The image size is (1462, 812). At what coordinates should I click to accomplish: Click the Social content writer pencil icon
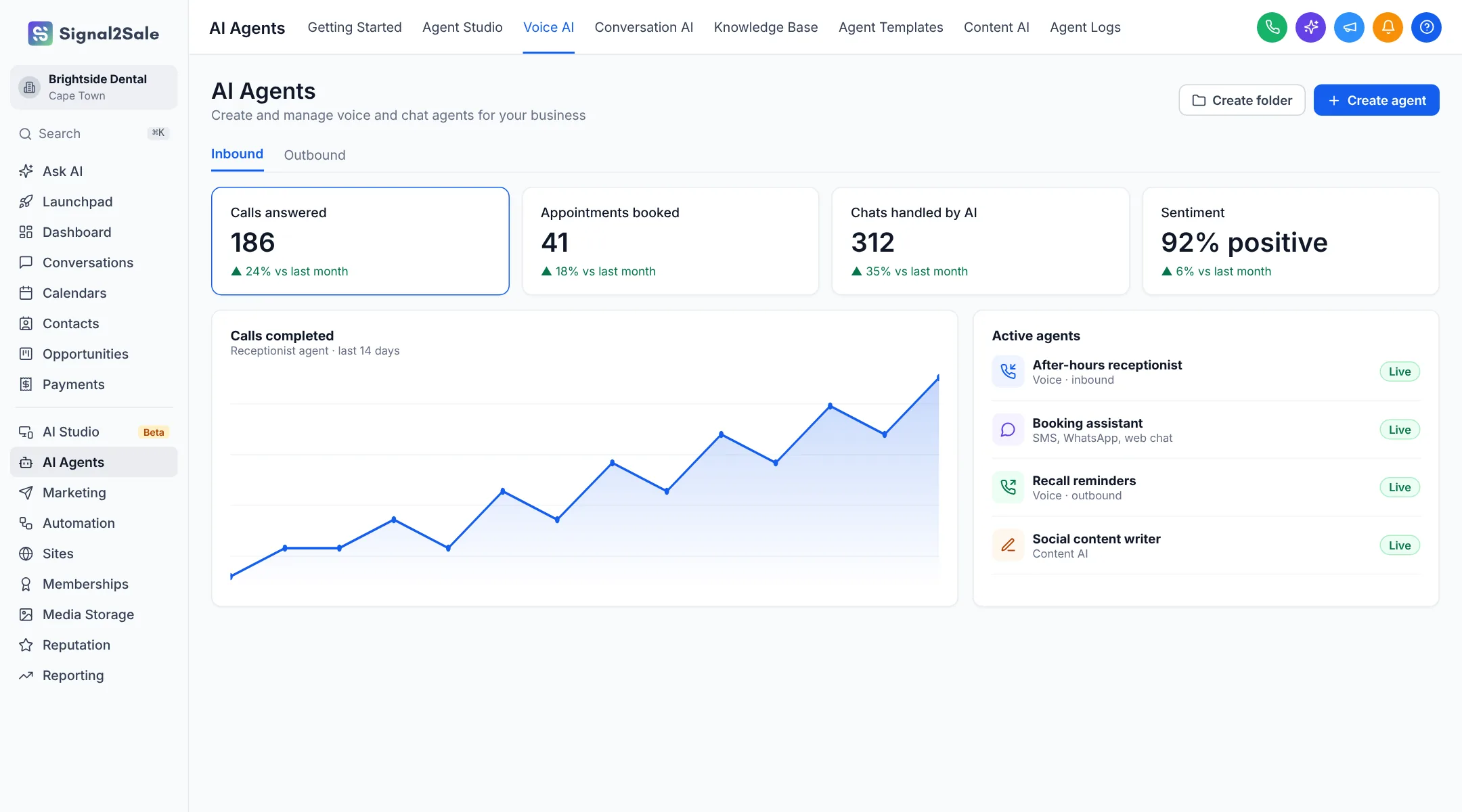pos(1008,545)
